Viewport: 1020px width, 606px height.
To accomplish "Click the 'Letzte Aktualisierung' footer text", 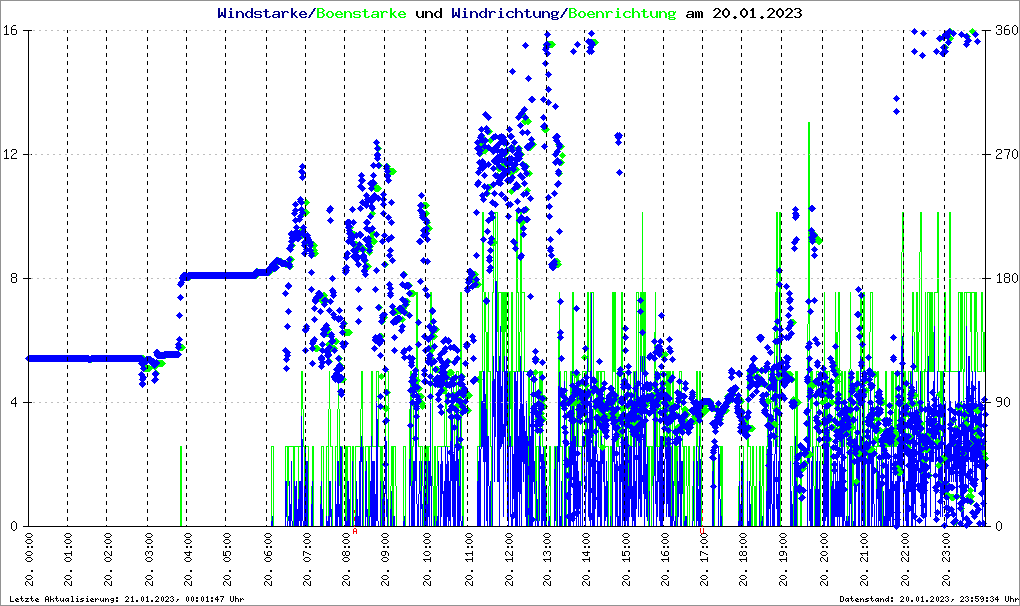I will pos(127,599).
